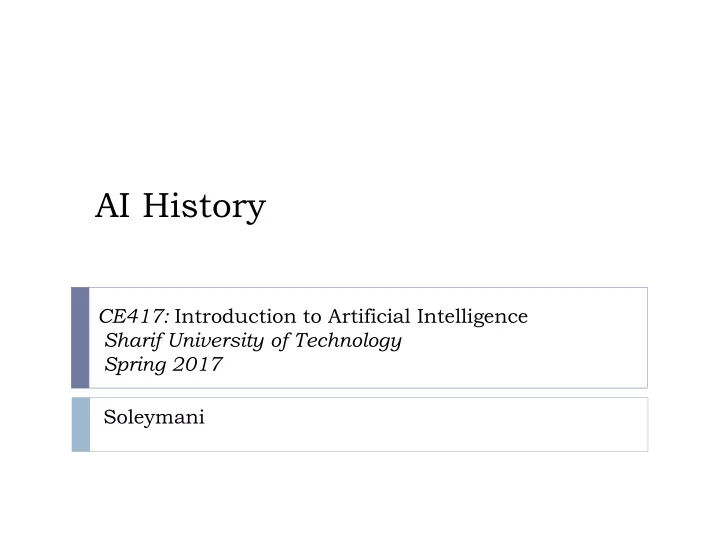
Task: Click the word "University" in italic line
Action: tap(216, 341)
